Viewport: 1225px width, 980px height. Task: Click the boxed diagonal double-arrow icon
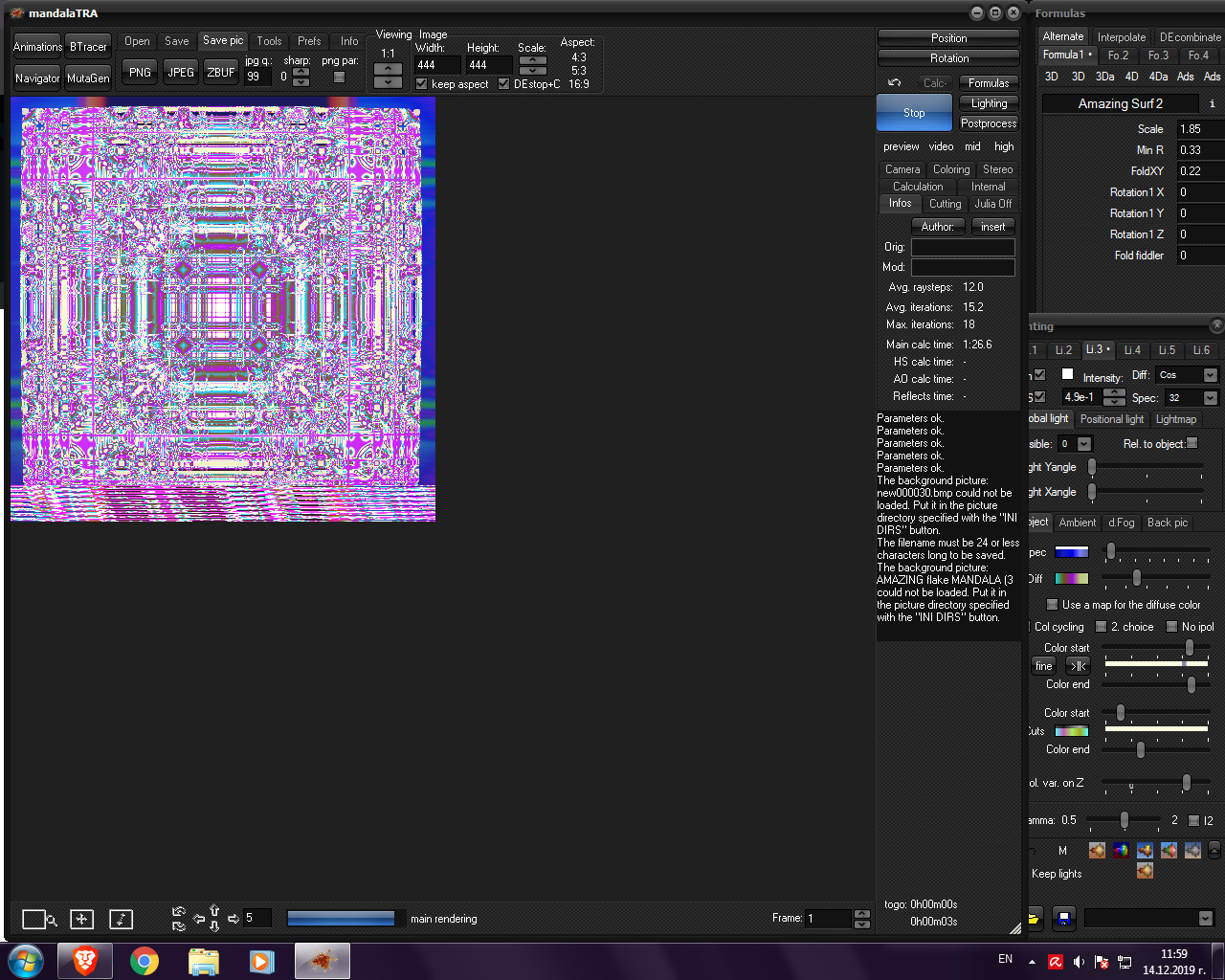[121, 919]
